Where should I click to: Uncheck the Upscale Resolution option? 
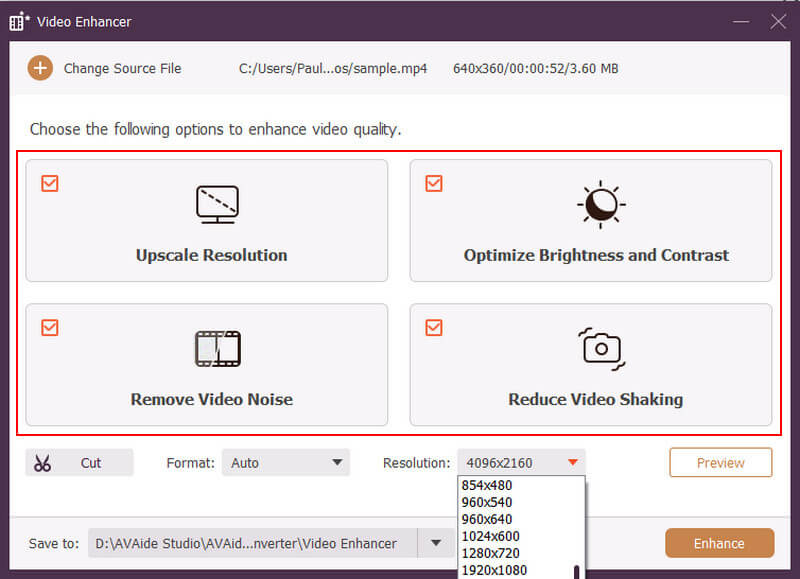point(50,183)
